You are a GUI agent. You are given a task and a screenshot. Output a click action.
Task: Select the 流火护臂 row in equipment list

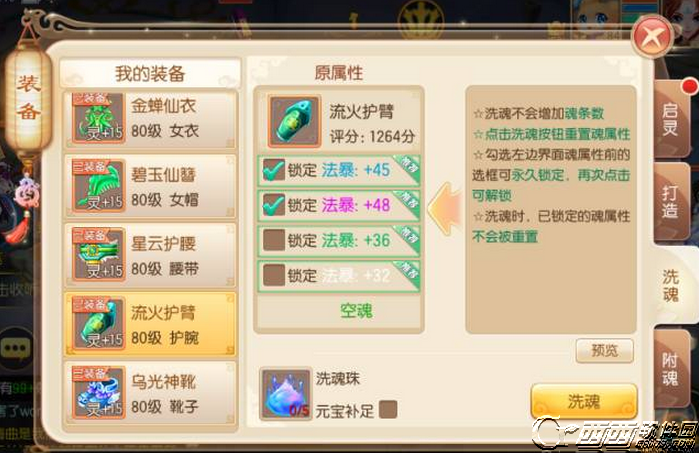click(150, 324)
